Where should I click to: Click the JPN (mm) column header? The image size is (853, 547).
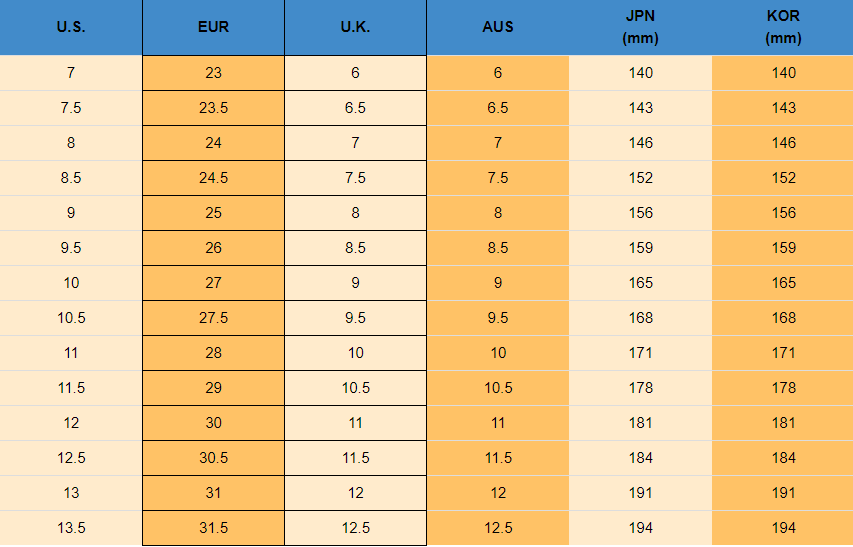point(640,27)
